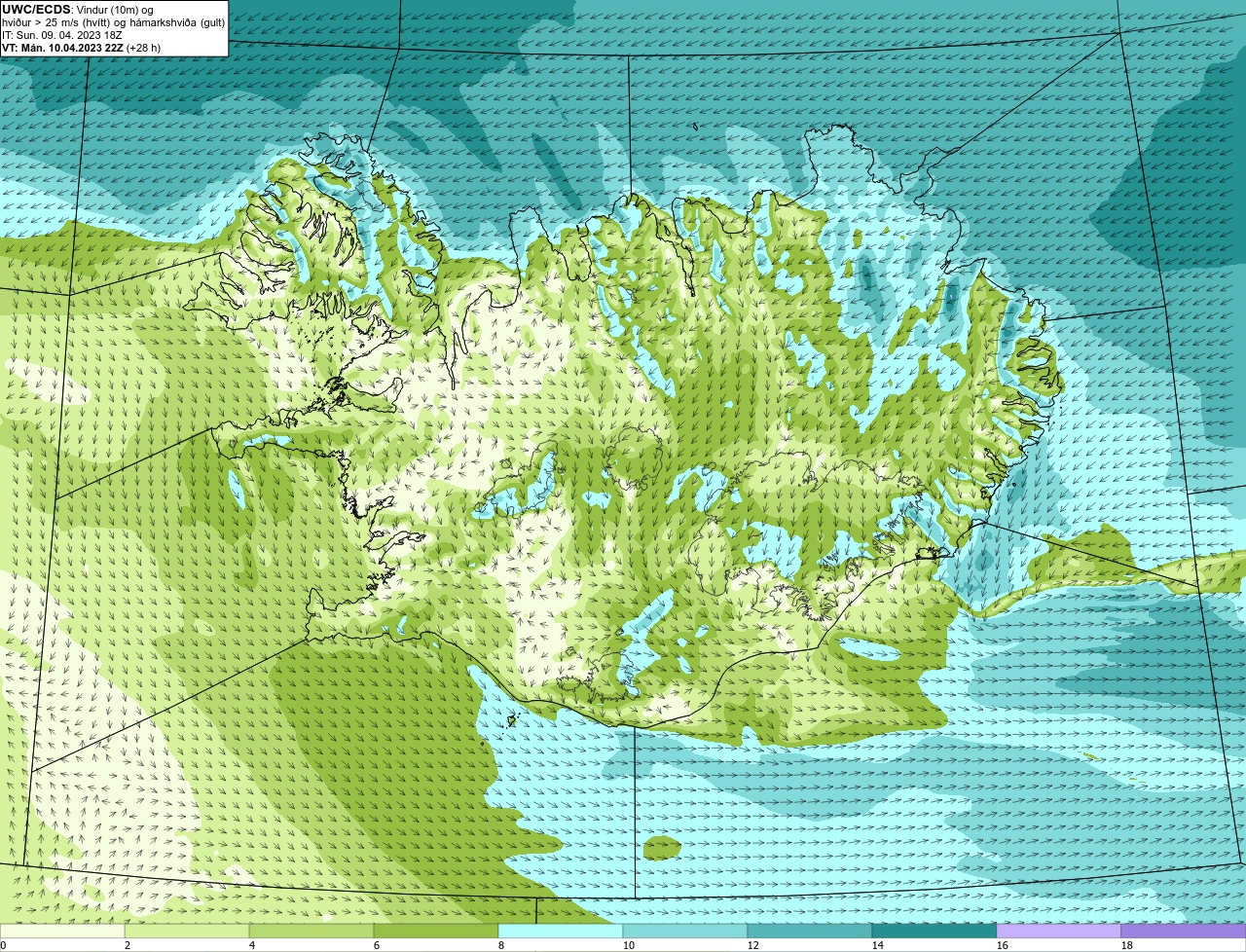The image size is (1246, 952).
Task: Click the 14–16 m/s dark teal legend swatch
Action: pos(934,931)
